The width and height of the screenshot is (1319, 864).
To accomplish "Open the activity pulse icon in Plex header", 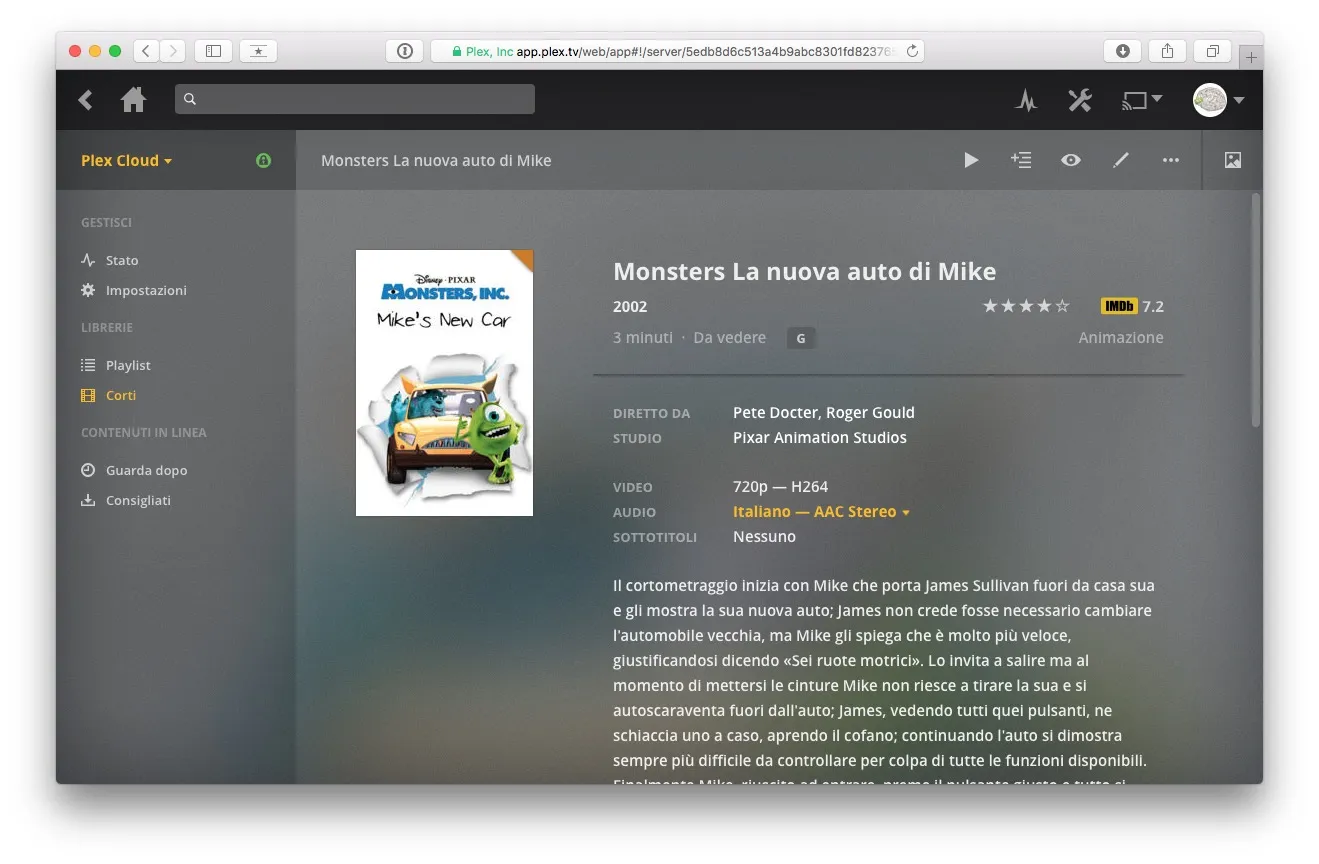I will (x=1026, y=100).
